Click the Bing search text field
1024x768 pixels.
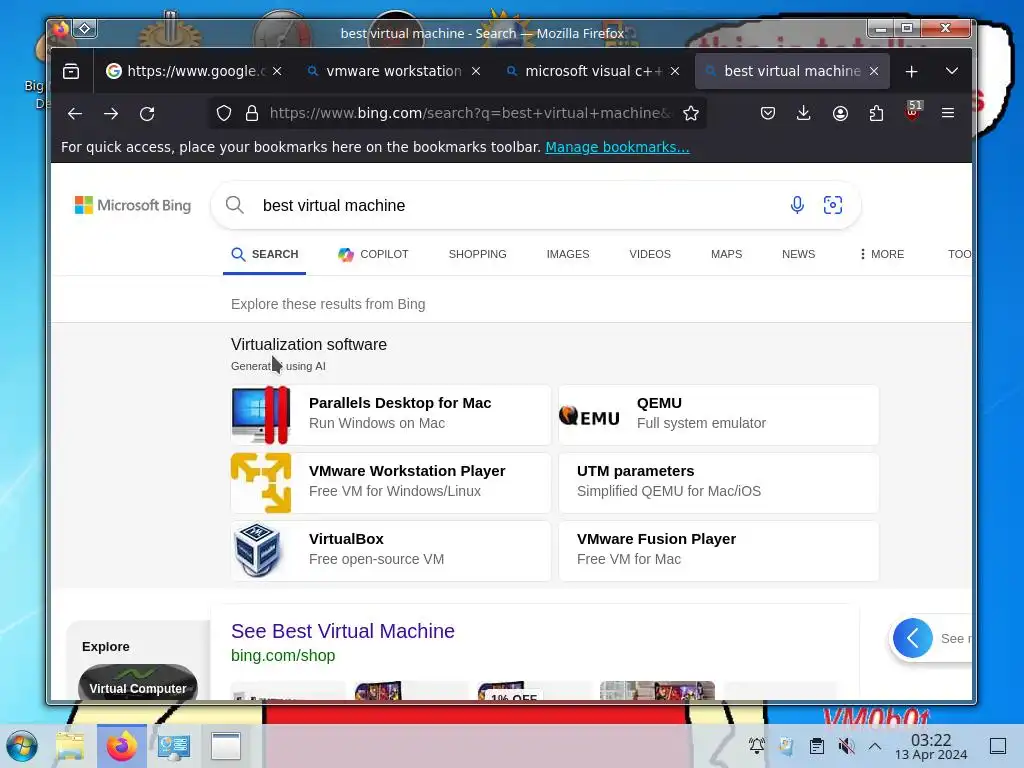(x=516, y=205)
